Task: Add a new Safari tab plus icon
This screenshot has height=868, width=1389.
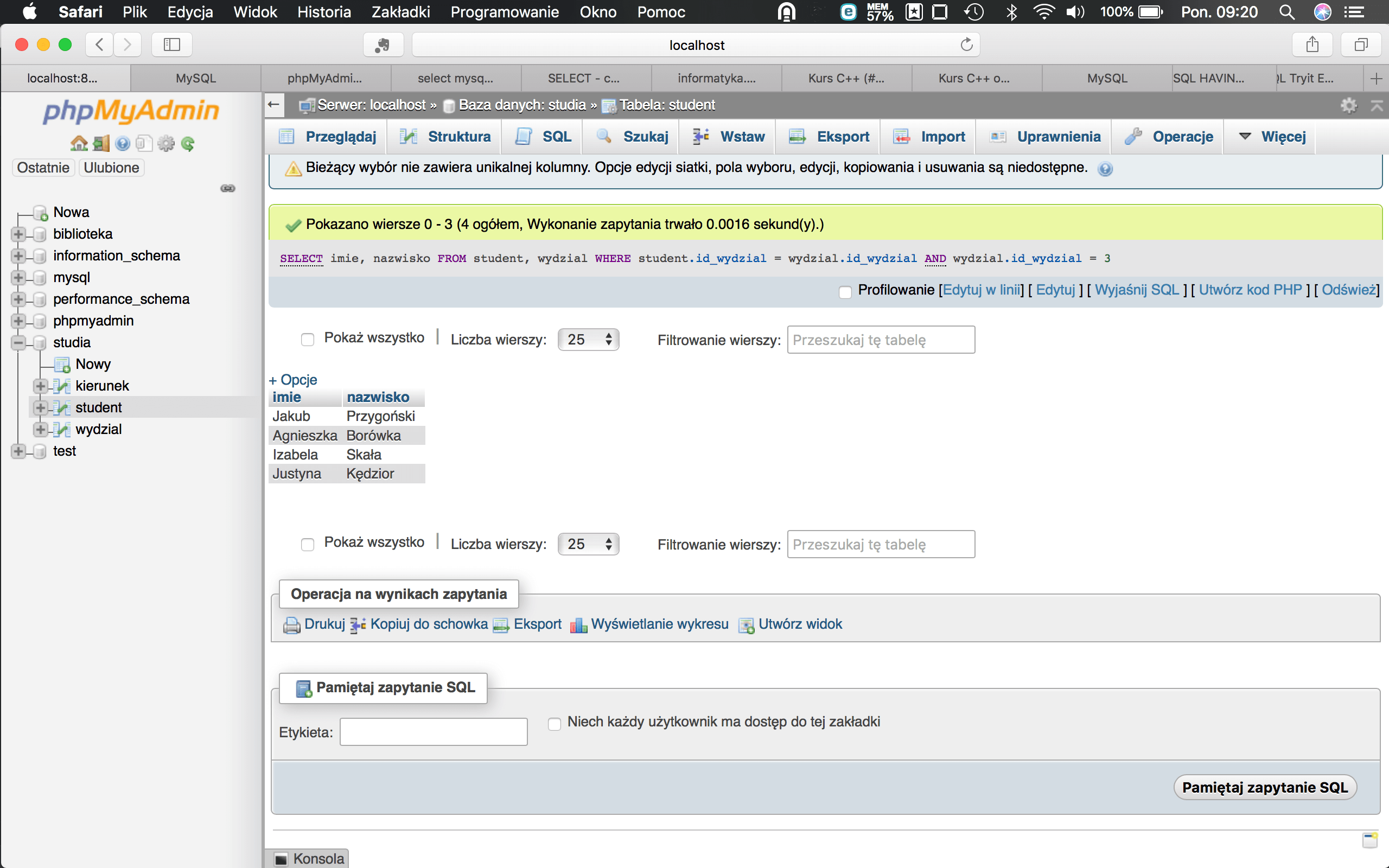Action: pyautogui.click(x=1376, y=79)
